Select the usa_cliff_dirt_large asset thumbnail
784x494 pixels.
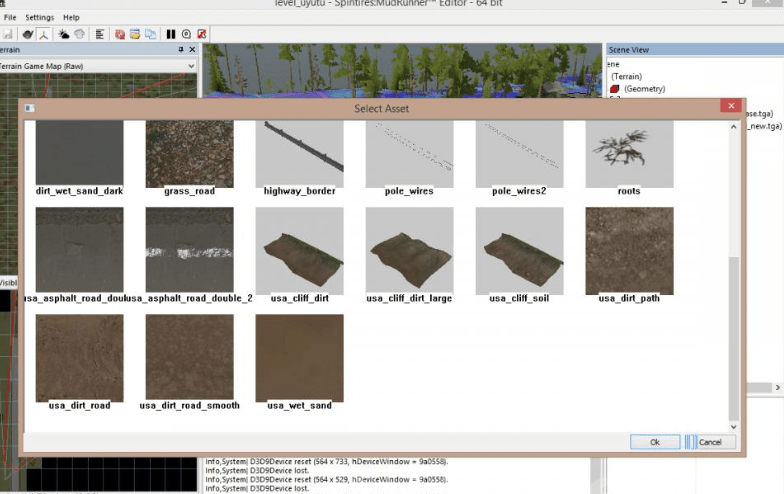[409, 250]
